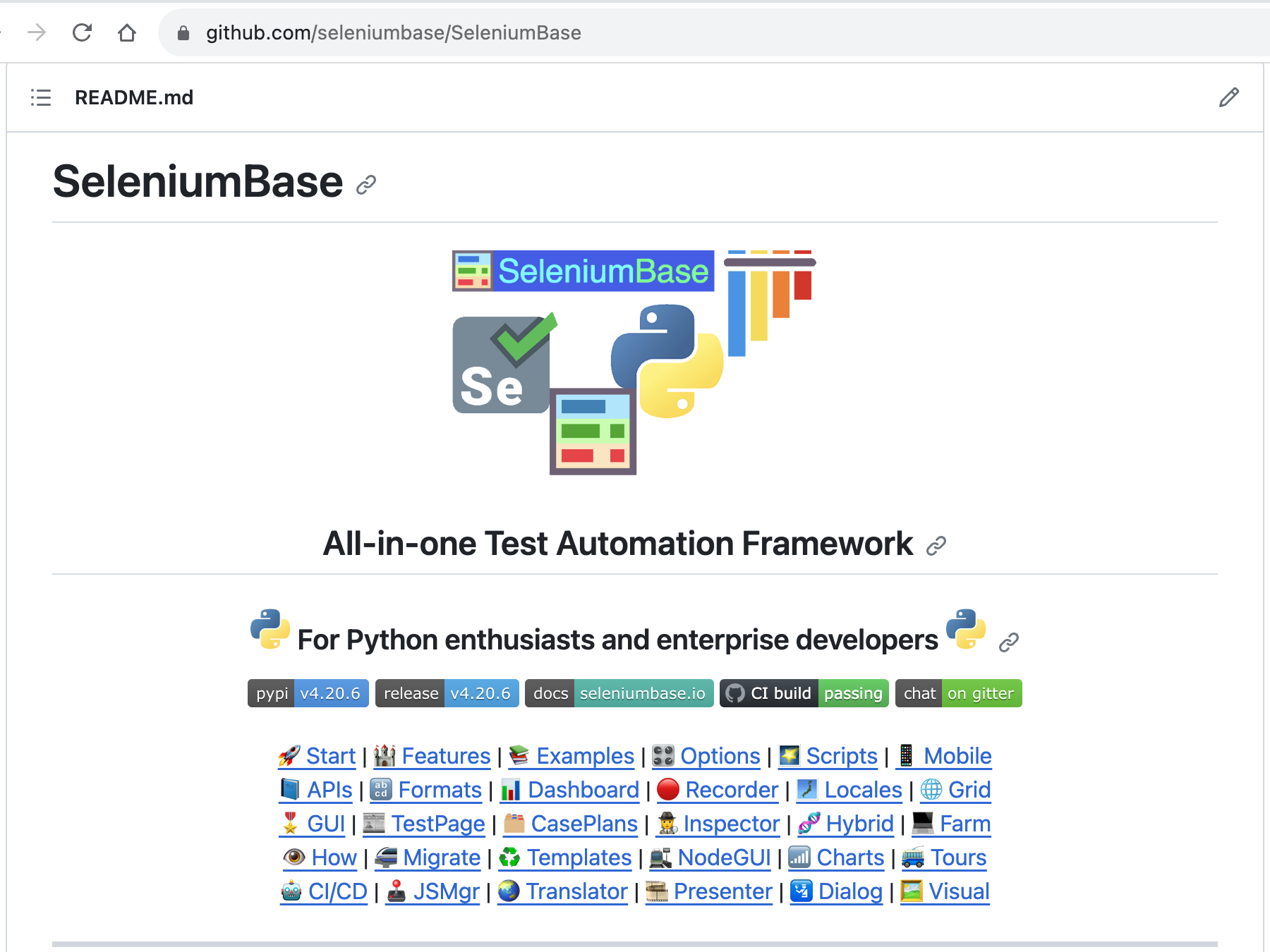Click the SeleniumBase banner logo image
Image resolution: width=1270 pixels, height=952 pixels.
pyautogui.click(x=583, y=271)
